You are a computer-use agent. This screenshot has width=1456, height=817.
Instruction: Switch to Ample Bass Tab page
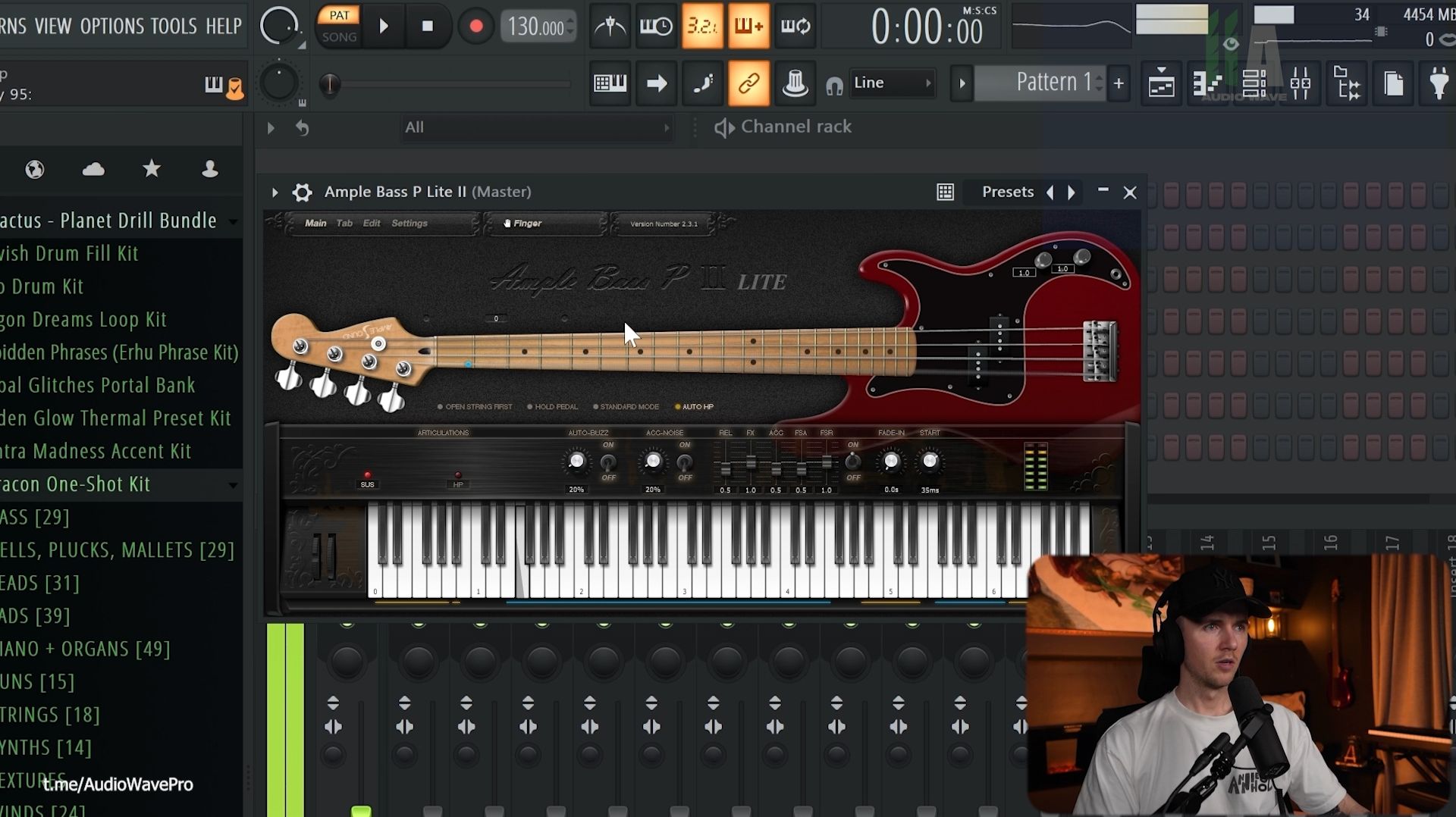pos(344,224)
